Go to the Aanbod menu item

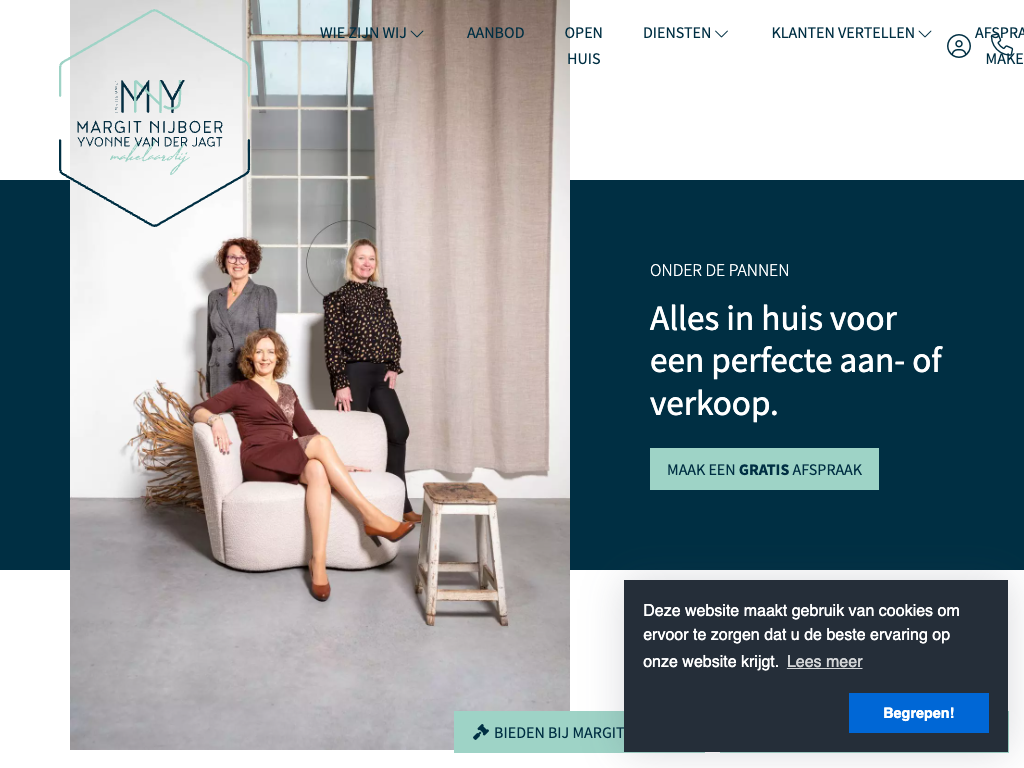coord(495,33)
